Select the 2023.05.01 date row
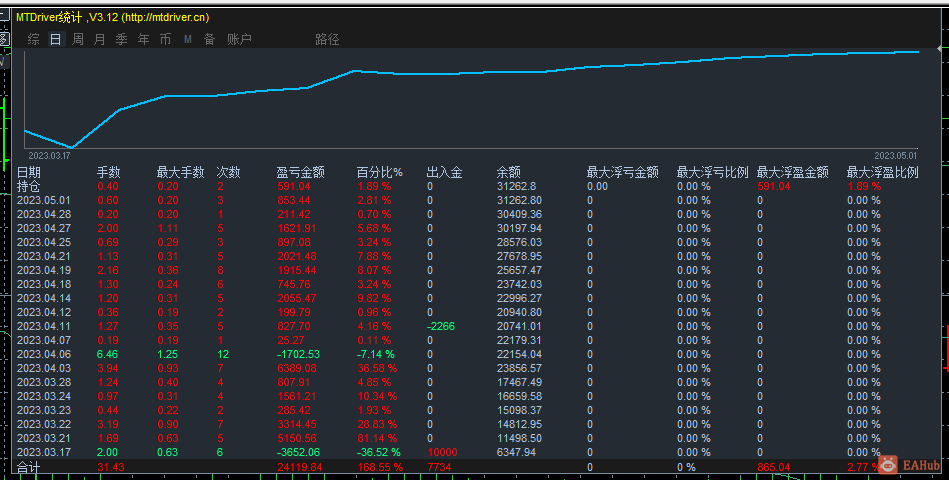 tap(44, 200)
